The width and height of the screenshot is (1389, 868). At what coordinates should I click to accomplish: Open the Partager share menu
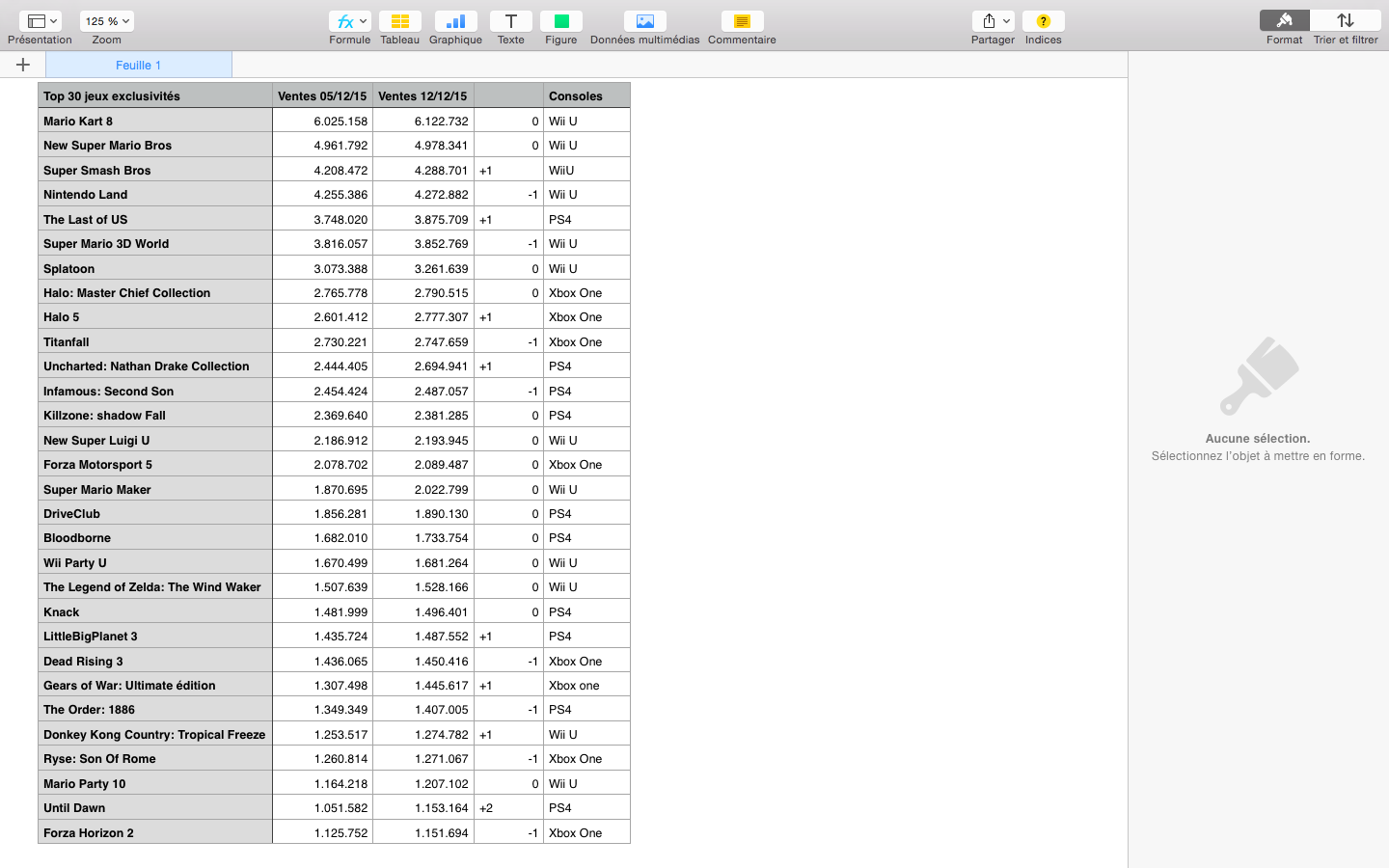coord(993,21)
